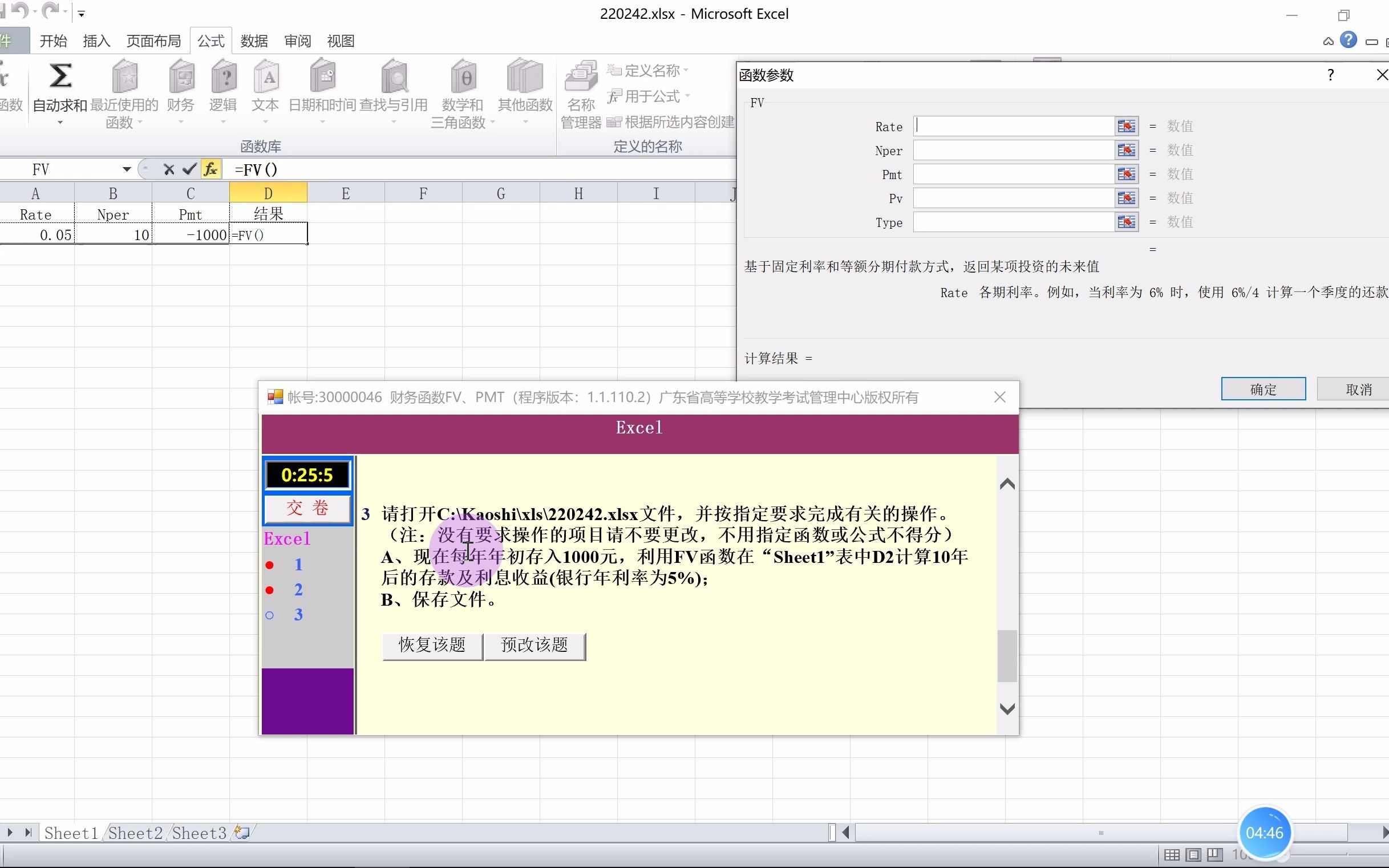Click the Undo arrow in quick access toolbar
This screenshot has height=868, width=1389.
(19, 10)
